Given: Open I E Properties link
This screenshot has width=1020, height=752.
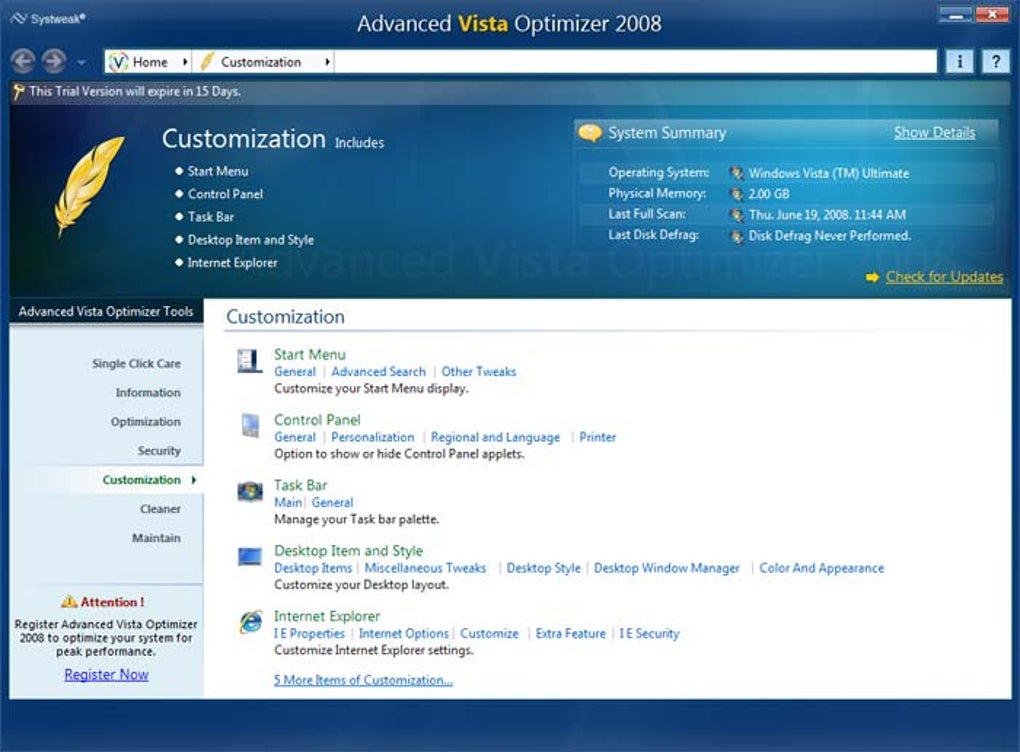Looking at the screenshot, I should point(309,634).
